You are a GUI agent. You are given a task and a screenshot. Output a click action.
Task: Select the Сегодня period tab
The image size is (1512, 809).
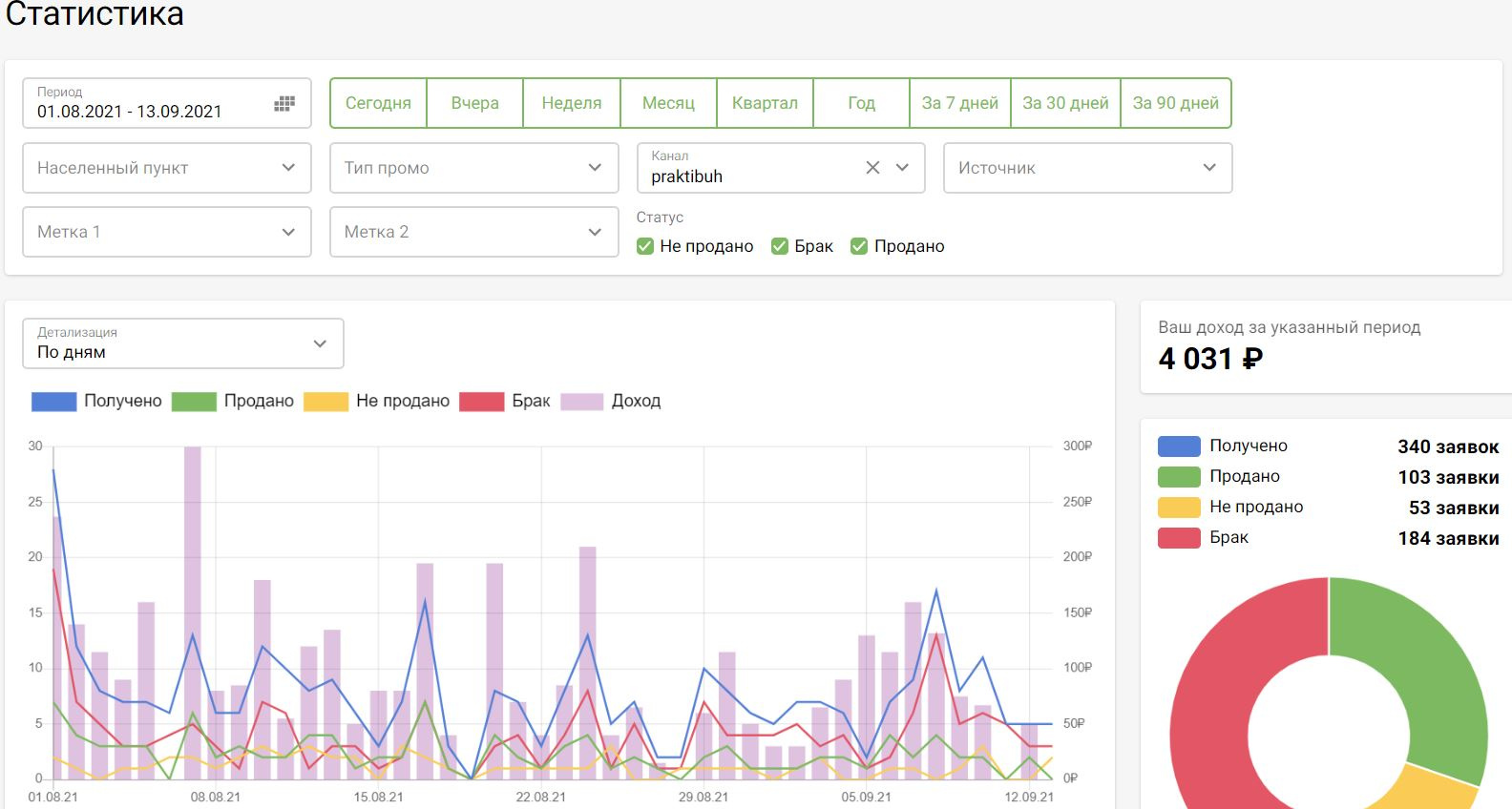[x=378, y=103]
